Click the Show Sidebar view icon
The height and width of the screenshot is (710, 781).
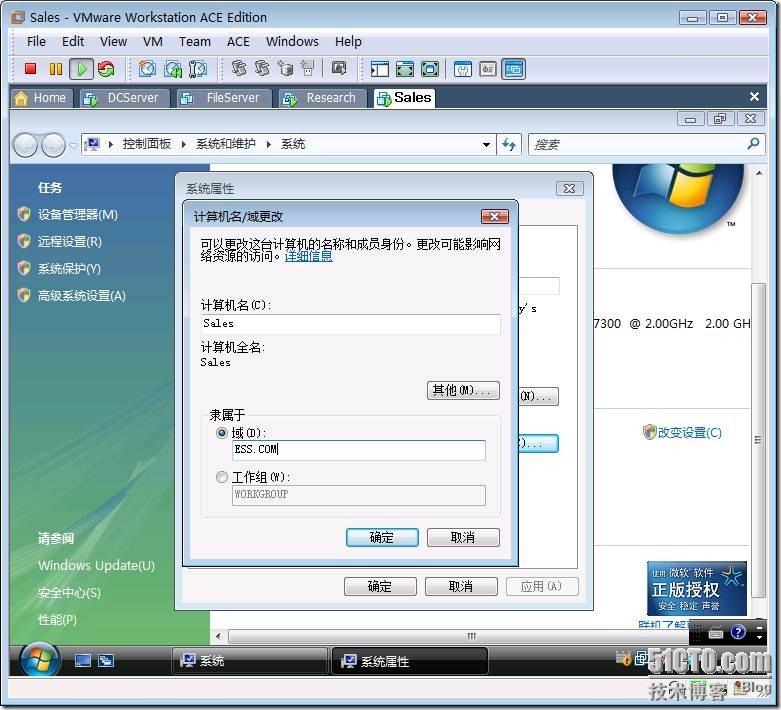pos(380,69)
